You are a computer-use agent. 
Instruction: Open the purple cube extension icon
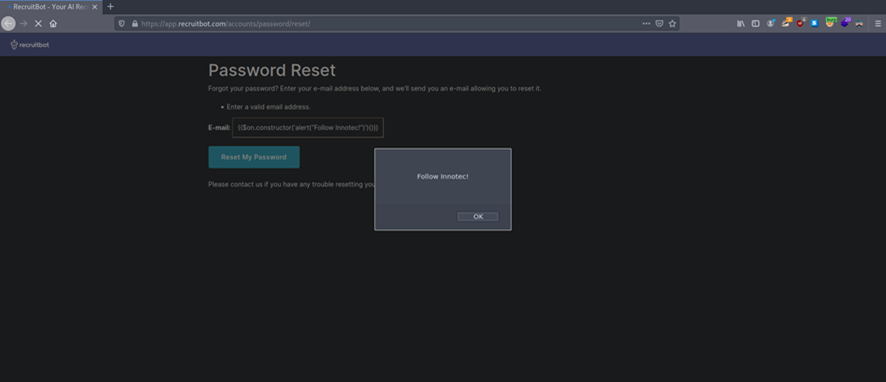(x=845, y=23)
